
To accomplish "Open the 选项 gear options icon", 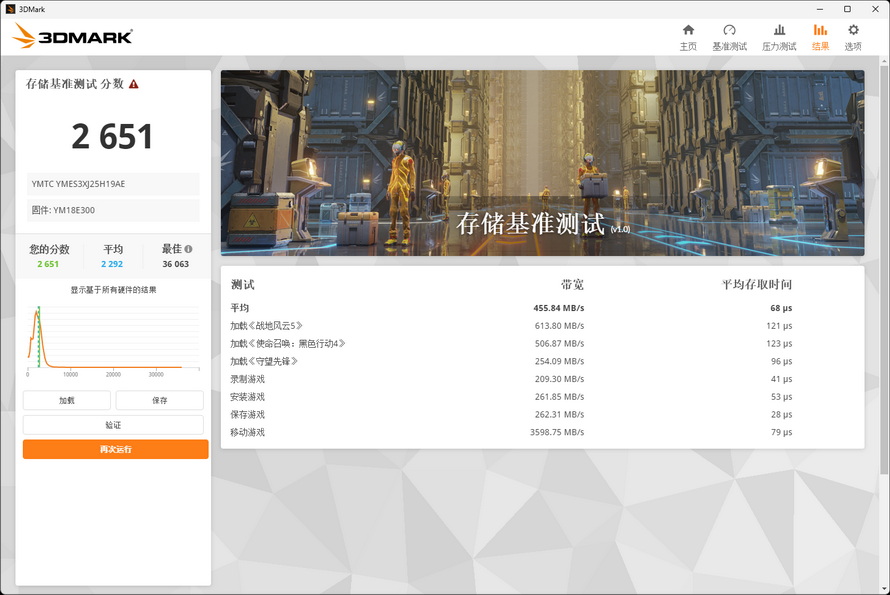I will pos(853,30).
